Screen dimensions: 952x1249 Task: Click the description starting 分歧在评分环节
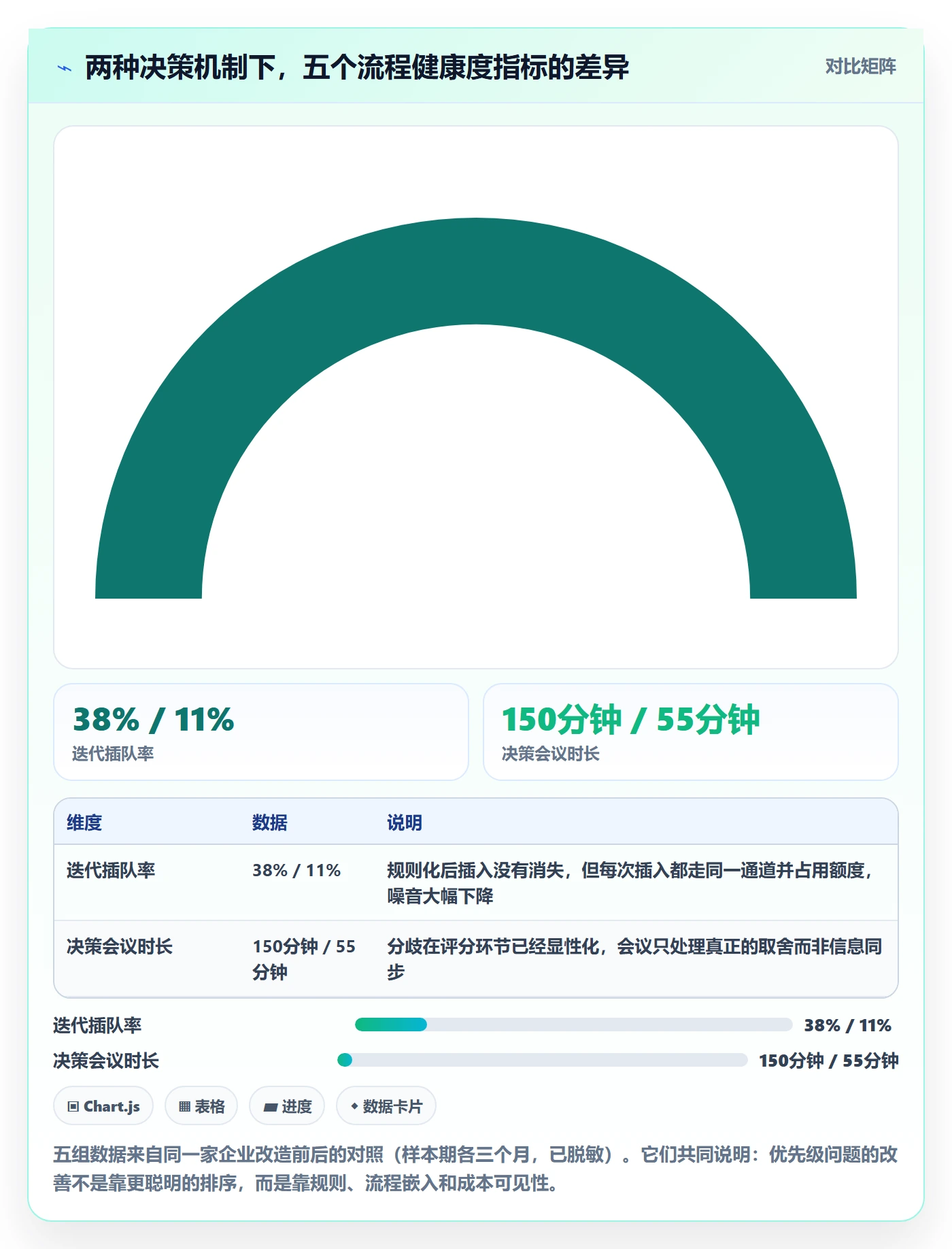634,959
